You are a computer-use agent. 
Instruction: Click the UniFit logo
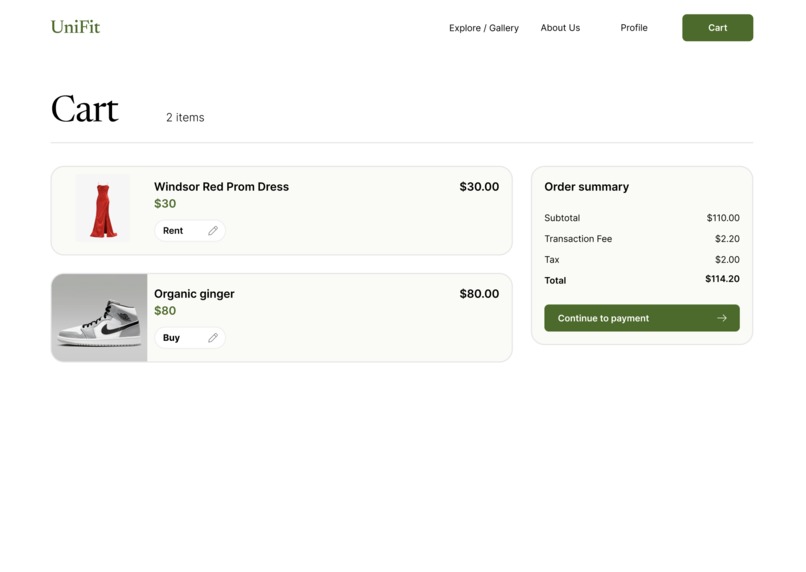75,27
